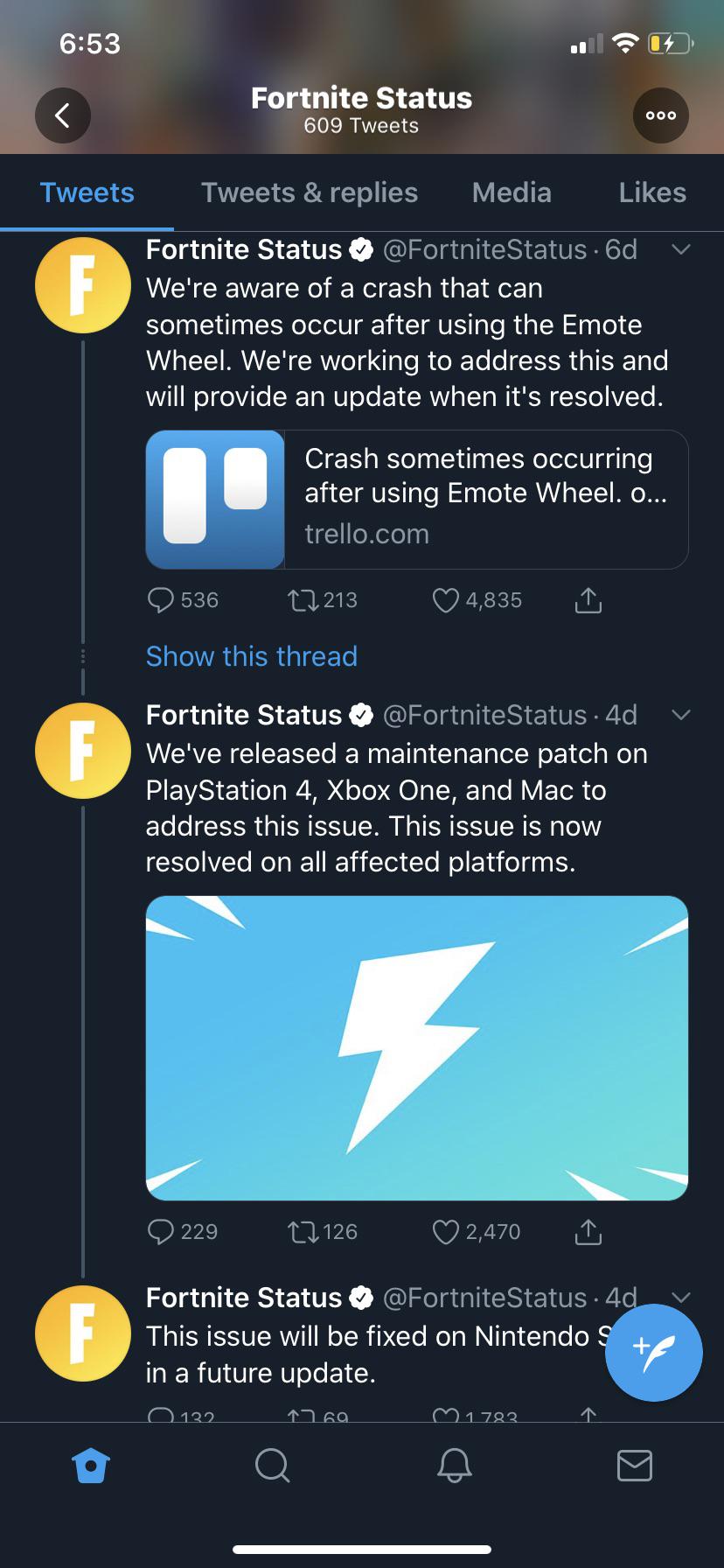Viewport: 724px width, 1568px height.
Task: Open the Search tab in bottom navigation
Action: tap(272, 1466)
